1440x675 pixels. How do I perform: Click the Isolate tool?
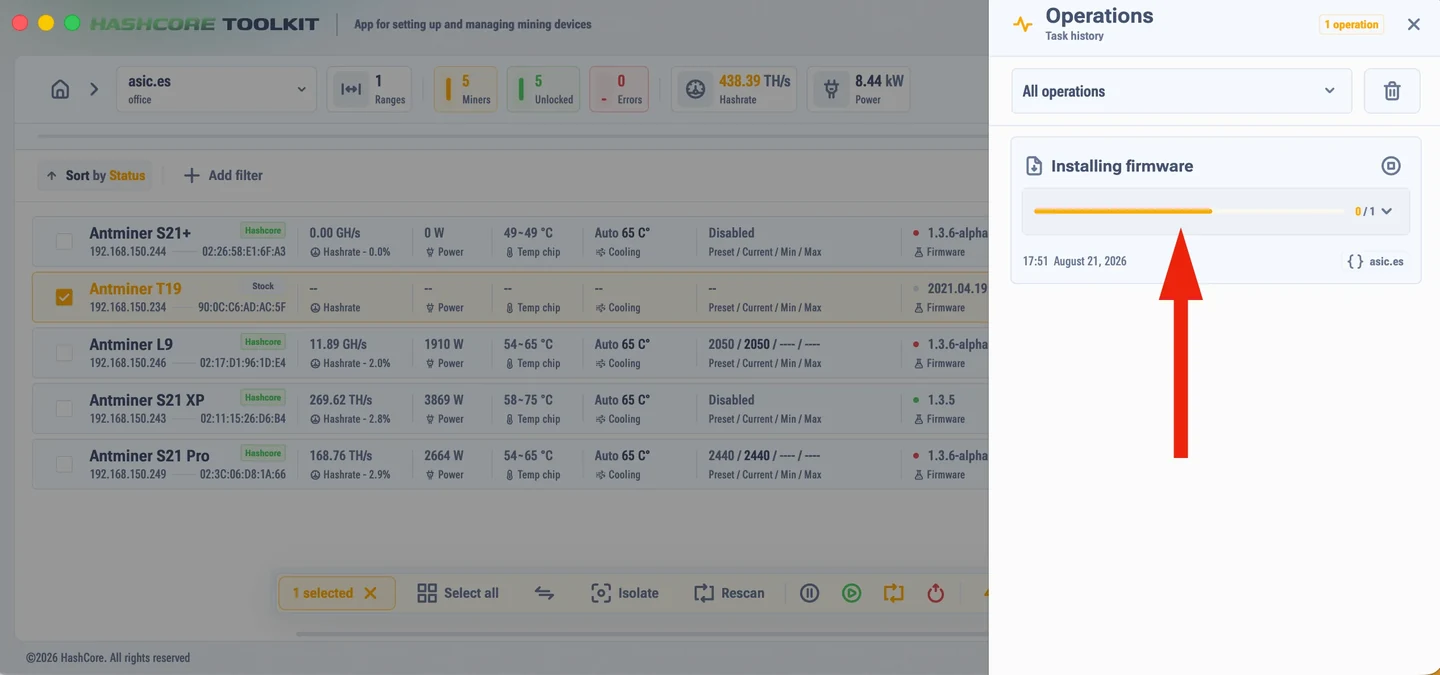[625, 593]
